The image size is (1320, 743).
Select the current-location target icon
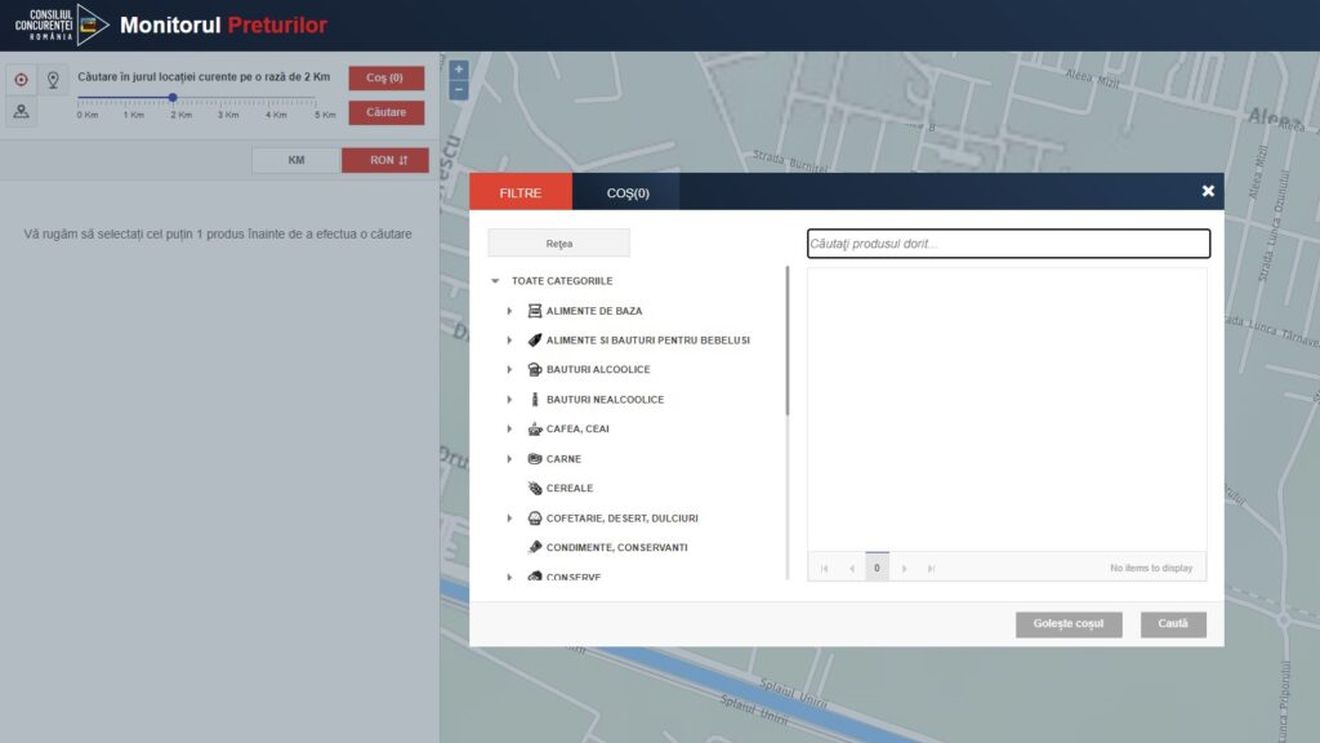(19, 79)
